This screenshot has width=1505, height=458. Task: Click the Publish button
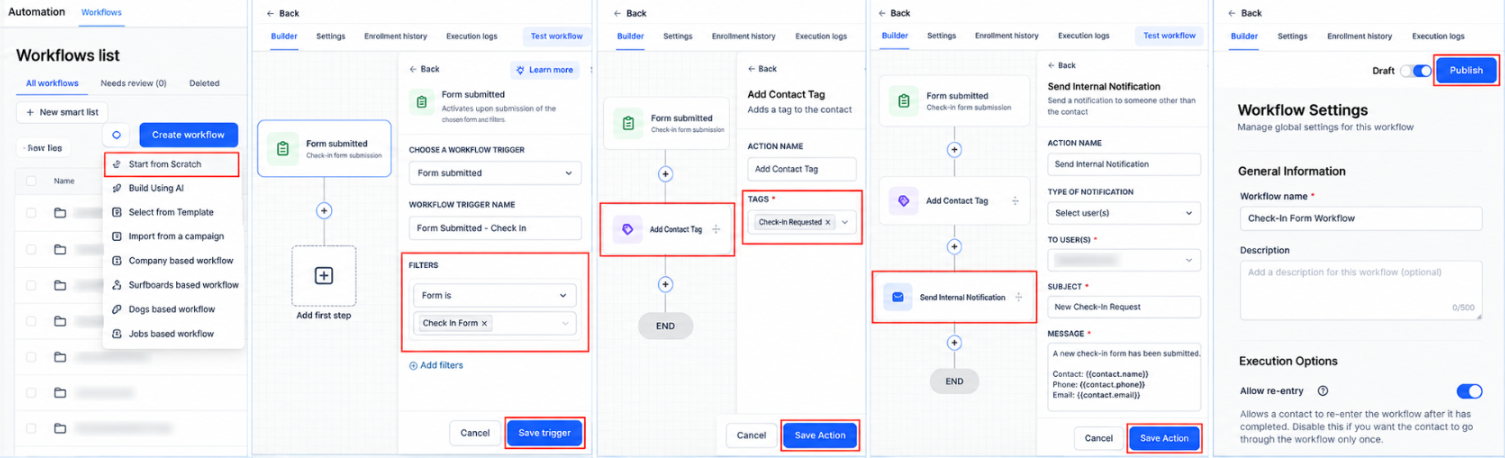pos(1466,71)
